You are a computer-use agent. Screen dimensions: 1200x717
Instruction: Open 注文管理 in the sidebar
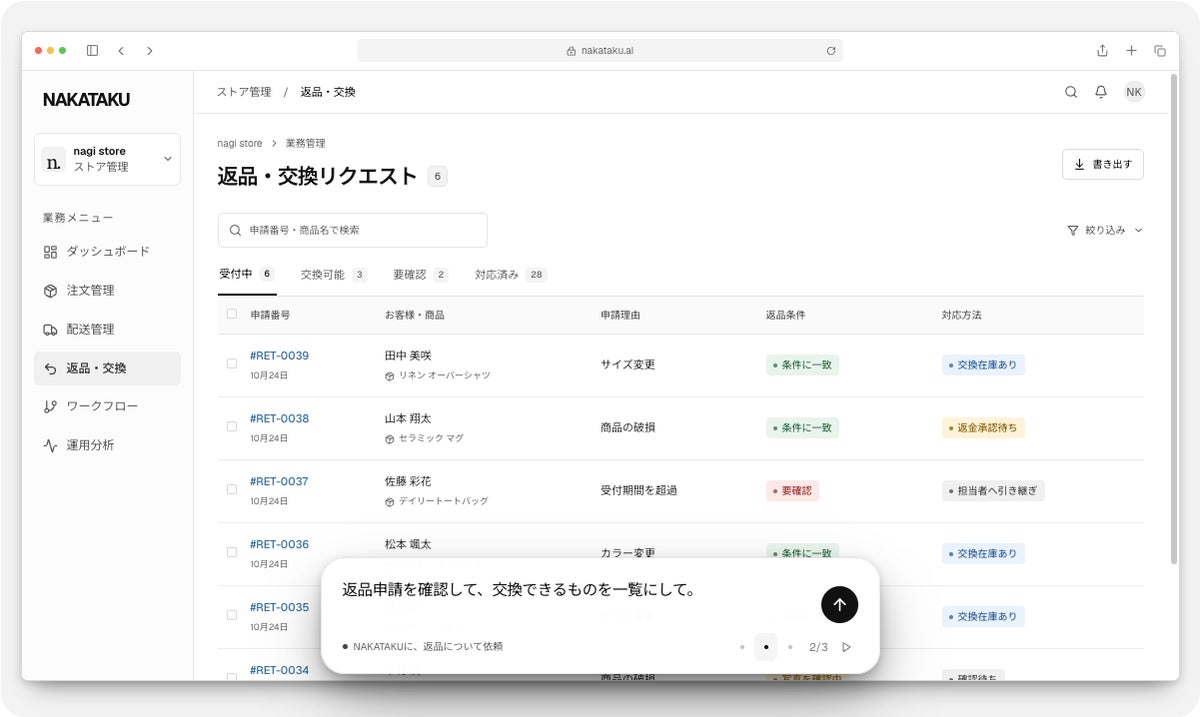point(107,291)
